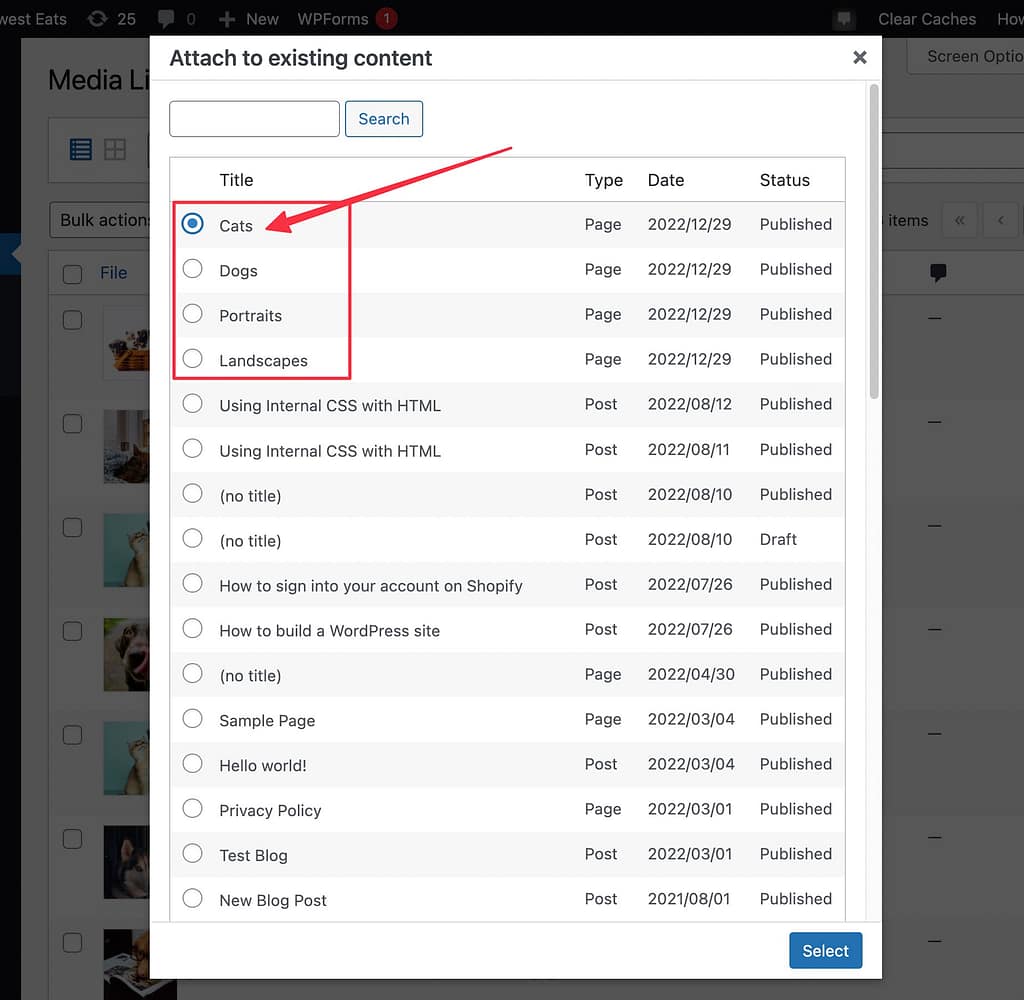Click the search input field
The image size is (1024, 1000).
[x=254, y=118]
